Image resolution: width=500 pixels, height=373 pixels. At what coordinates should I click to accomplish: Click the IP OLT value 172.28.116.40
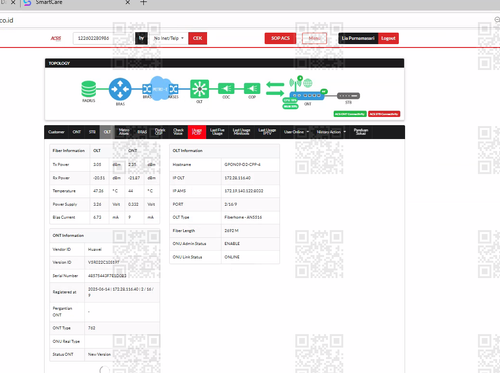coord(238,178)
